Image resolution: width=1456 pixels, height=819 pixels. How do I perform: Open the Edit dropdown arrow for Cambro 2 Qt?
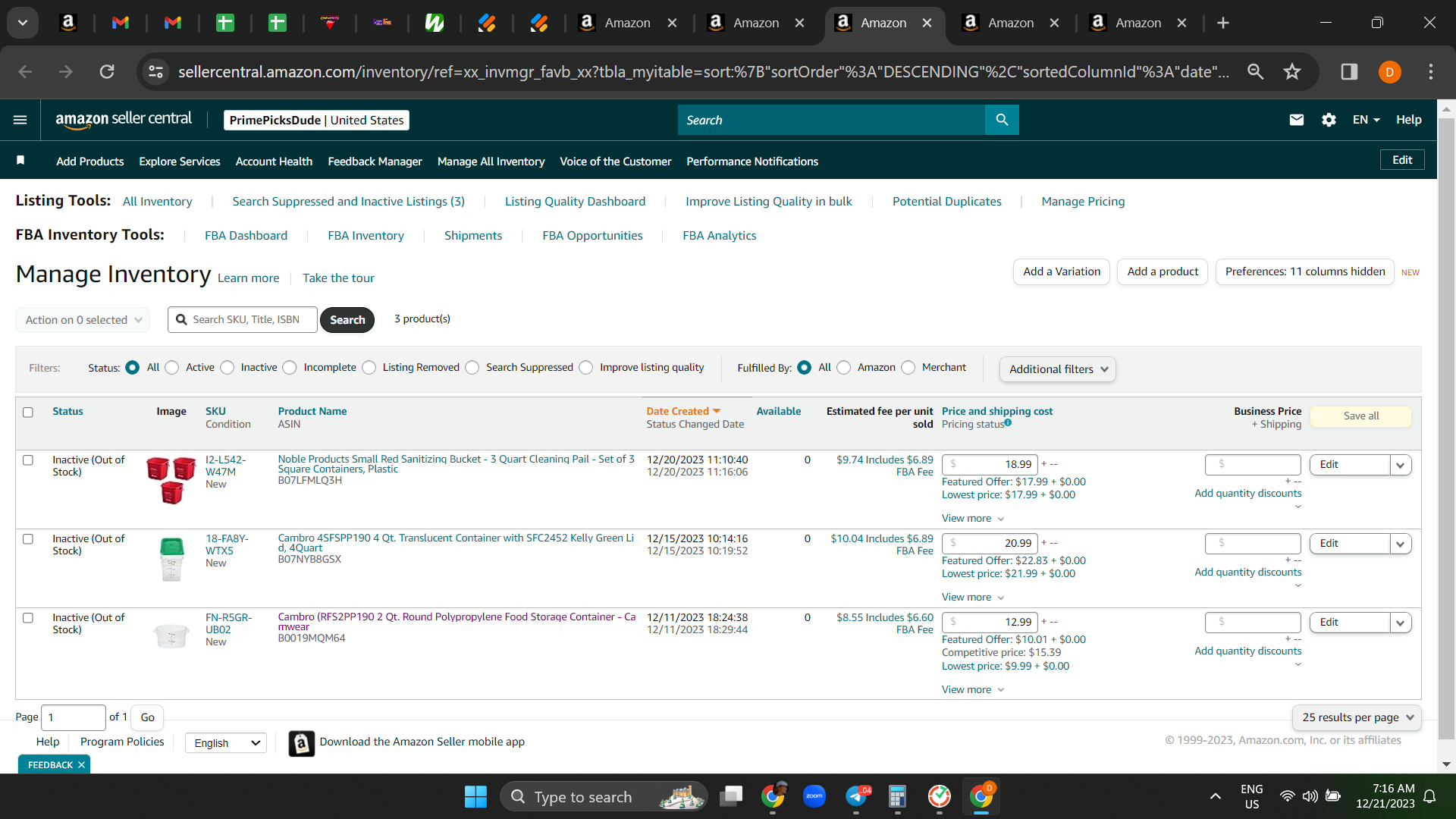[1401, 623]
